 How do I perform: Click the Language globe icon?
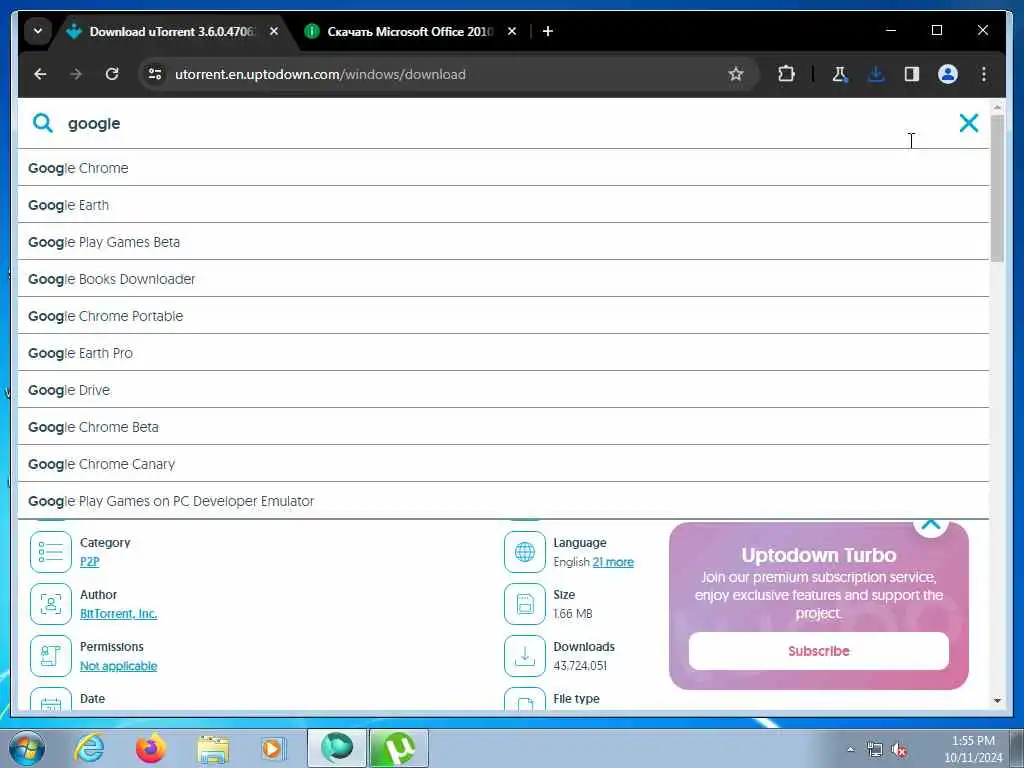click(x=524, y=552)
